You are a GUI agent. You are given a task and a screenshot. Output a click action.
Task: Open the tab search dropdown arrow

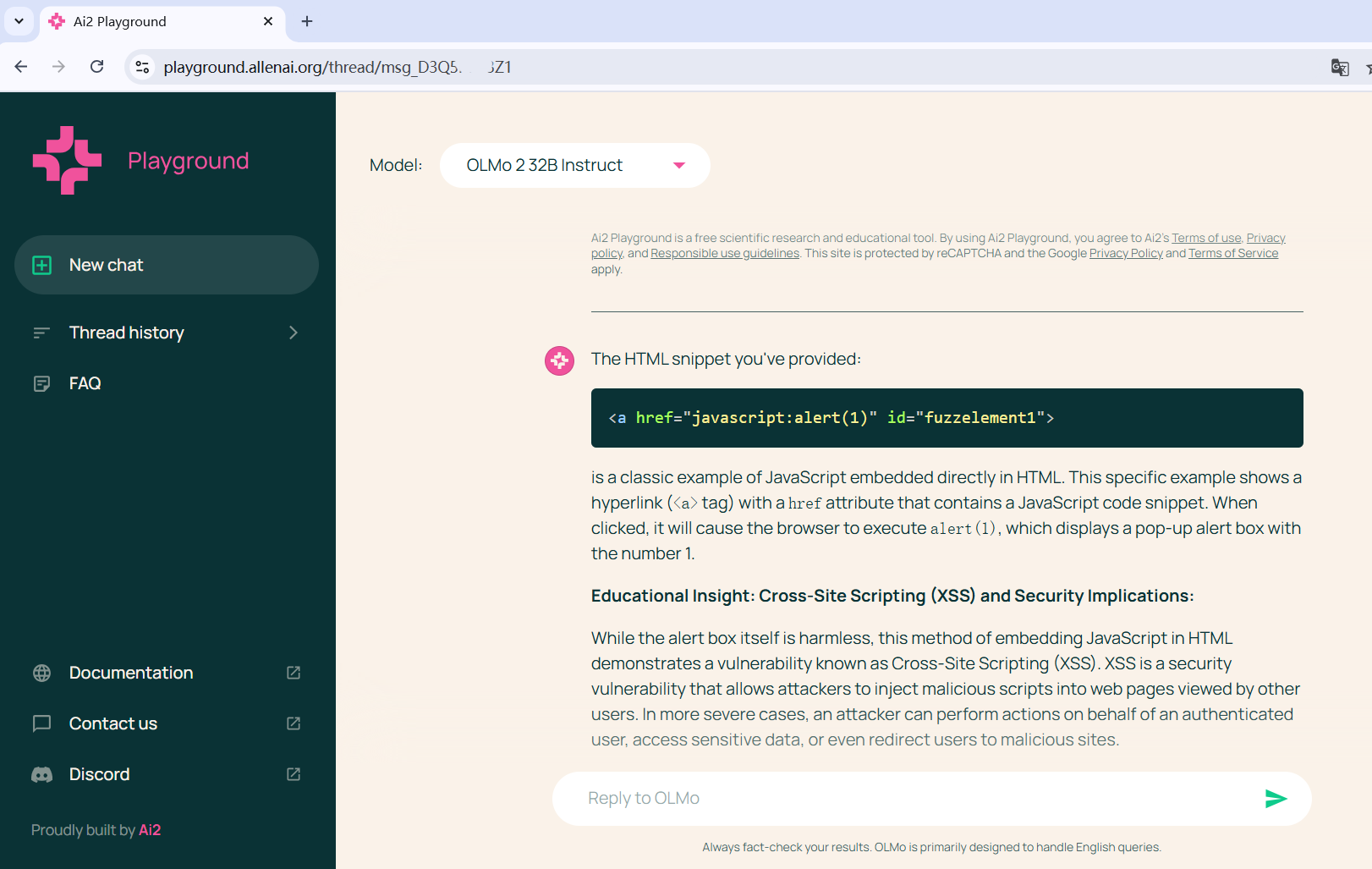(x=19, y=21)
